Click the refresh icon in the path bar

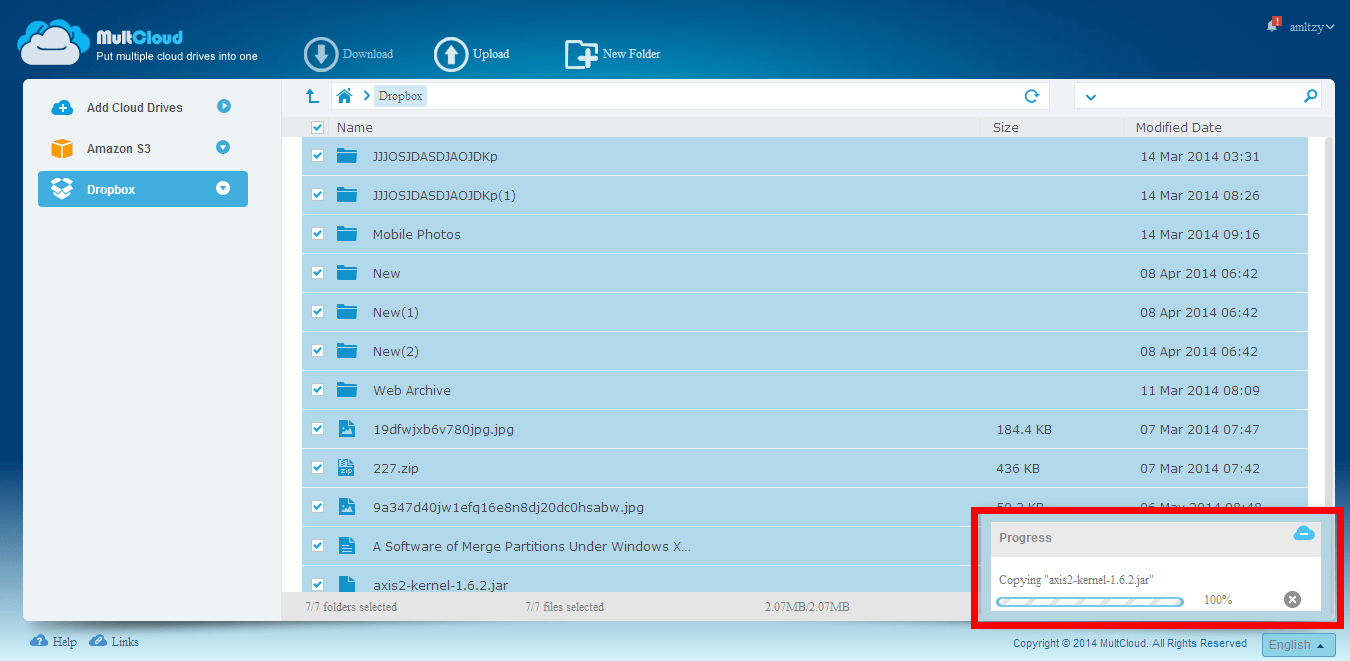[1031, 95]
